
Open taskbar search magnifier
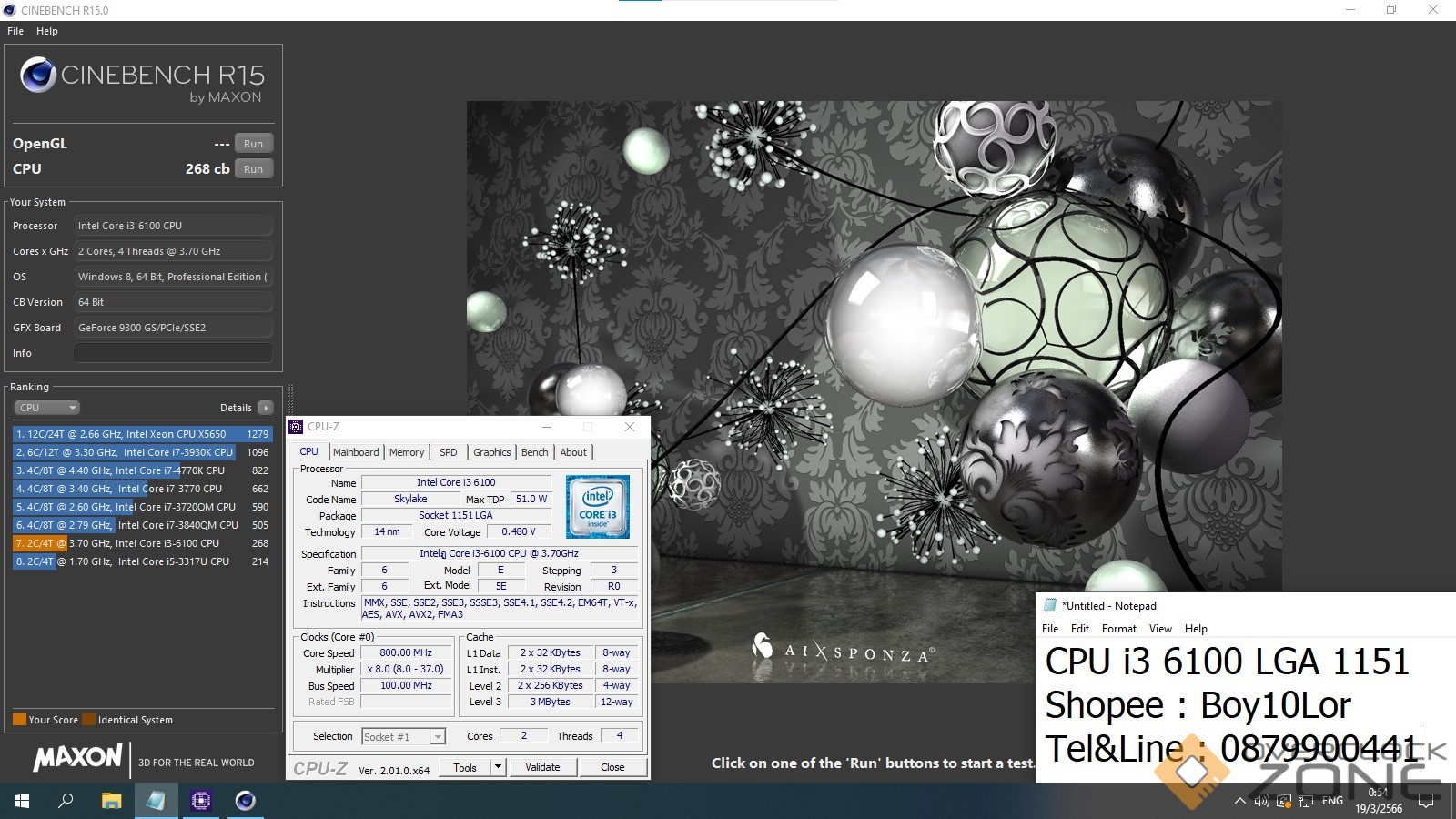[66, 801]
